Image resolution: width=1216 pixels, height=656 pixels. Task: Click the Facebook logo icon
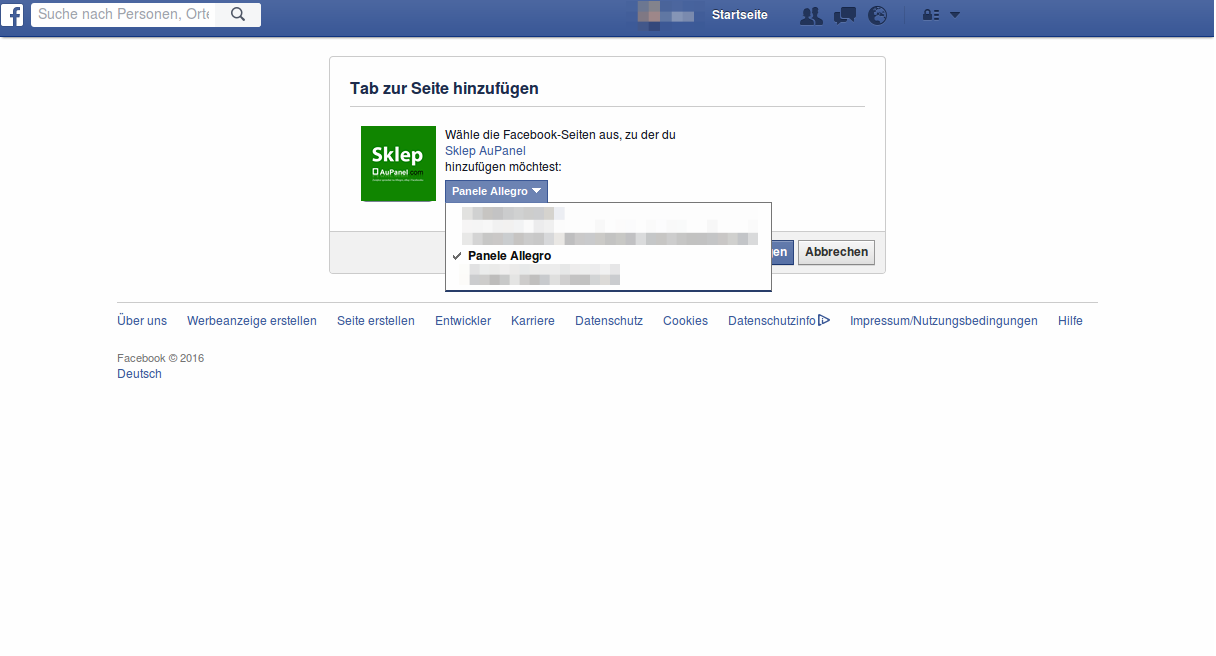pyautogui.click(x=13, y=15)
